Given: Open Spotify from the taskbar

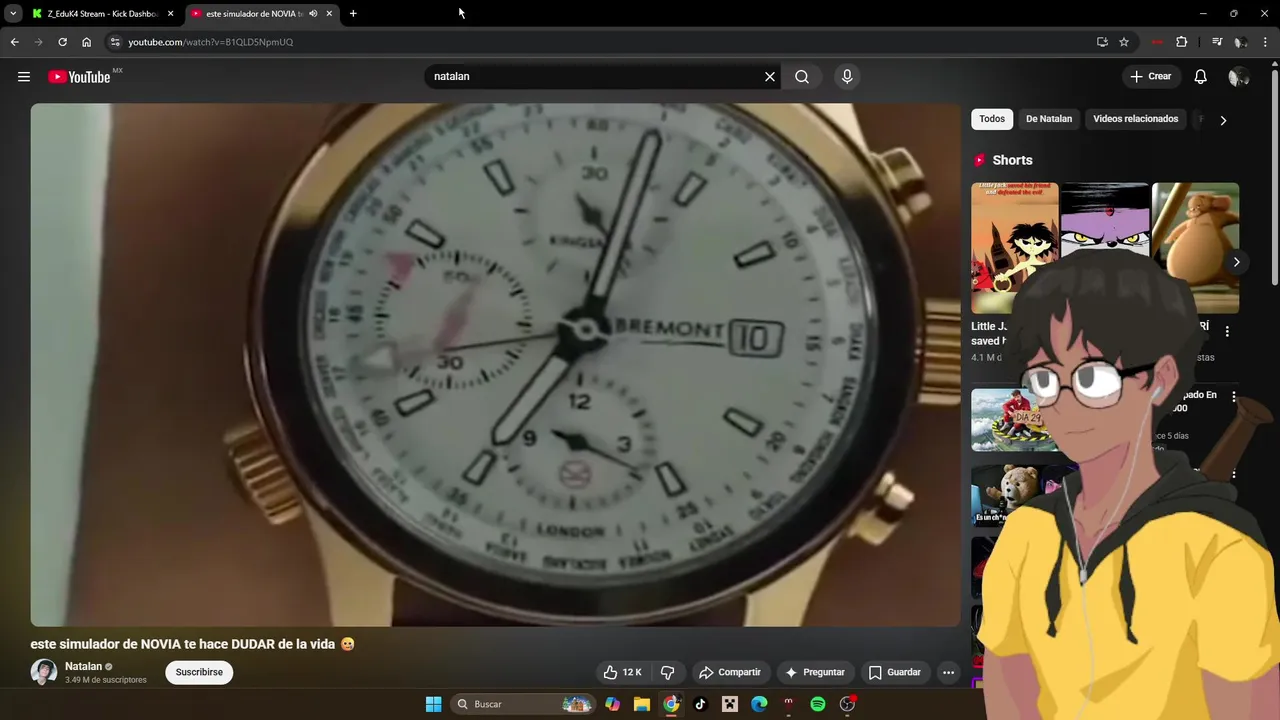Looking at the screenshot, I should pyautogui.click(x=818, y=704).
